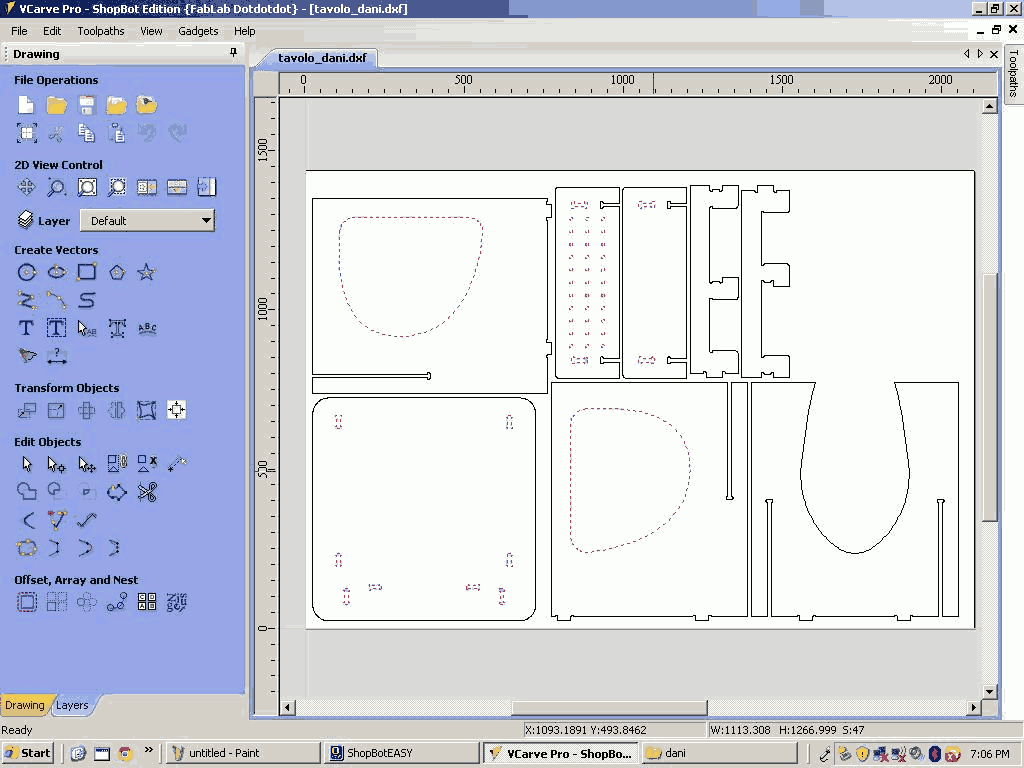Draw a rectangle tool
The image size is (1024, 768).
coord(87,272)
